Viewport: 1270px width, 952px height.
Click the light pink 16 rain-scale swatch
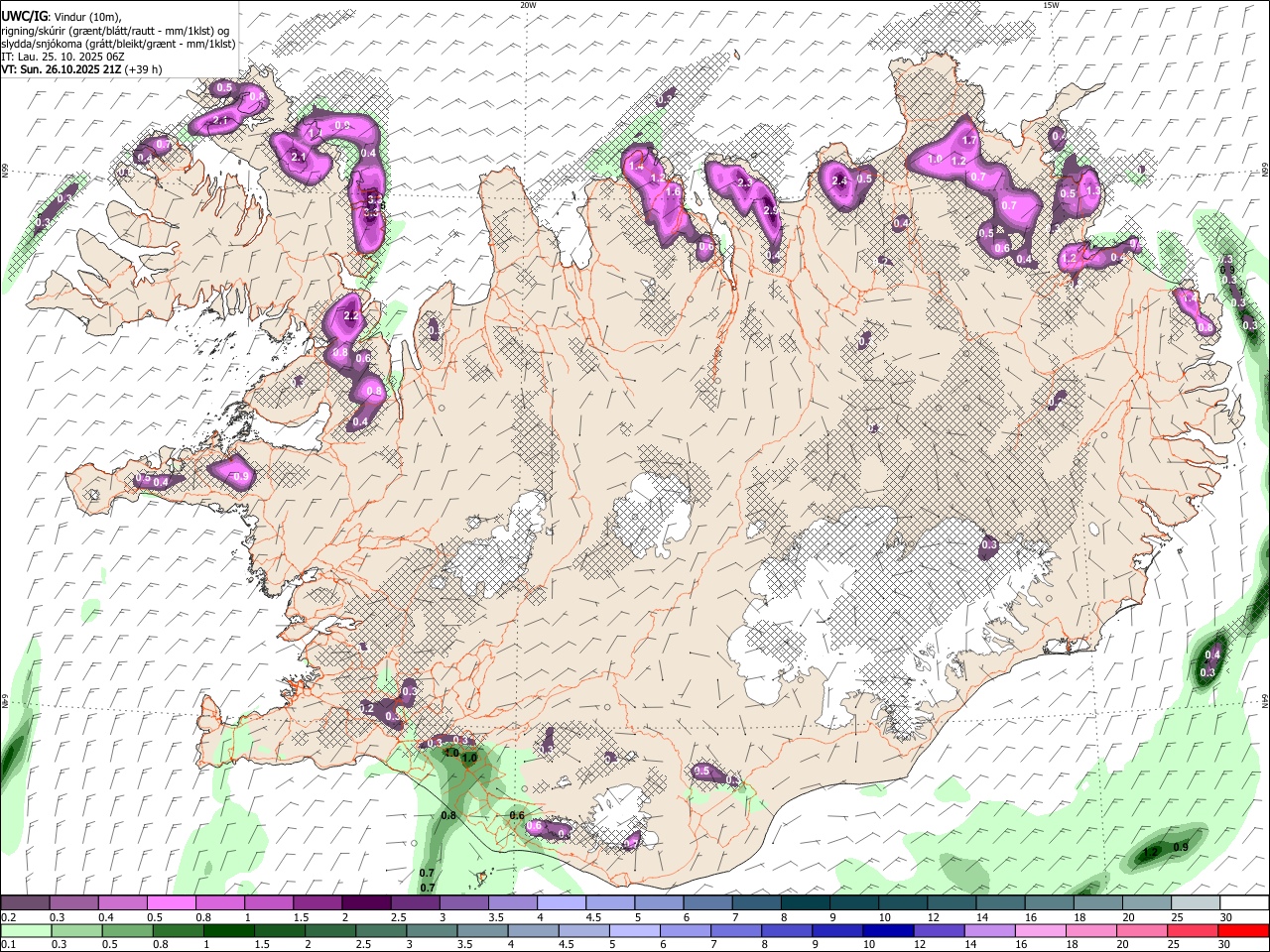tap(1041, 930)
